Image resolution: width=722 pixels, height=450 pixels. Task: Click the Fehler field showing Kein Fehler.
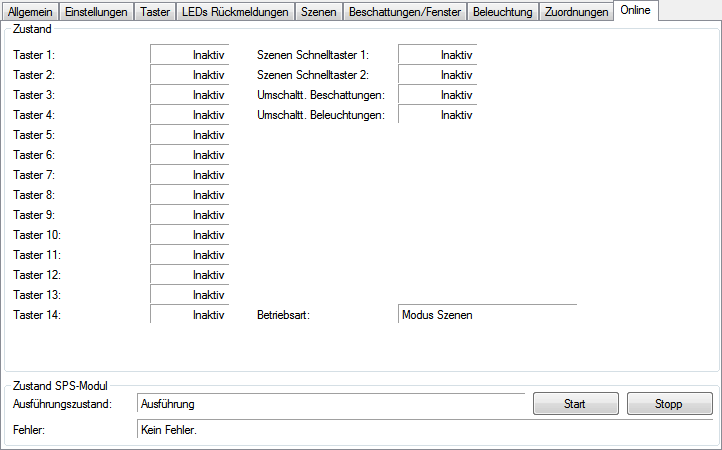pyautogui.click(x=425, y=429)
